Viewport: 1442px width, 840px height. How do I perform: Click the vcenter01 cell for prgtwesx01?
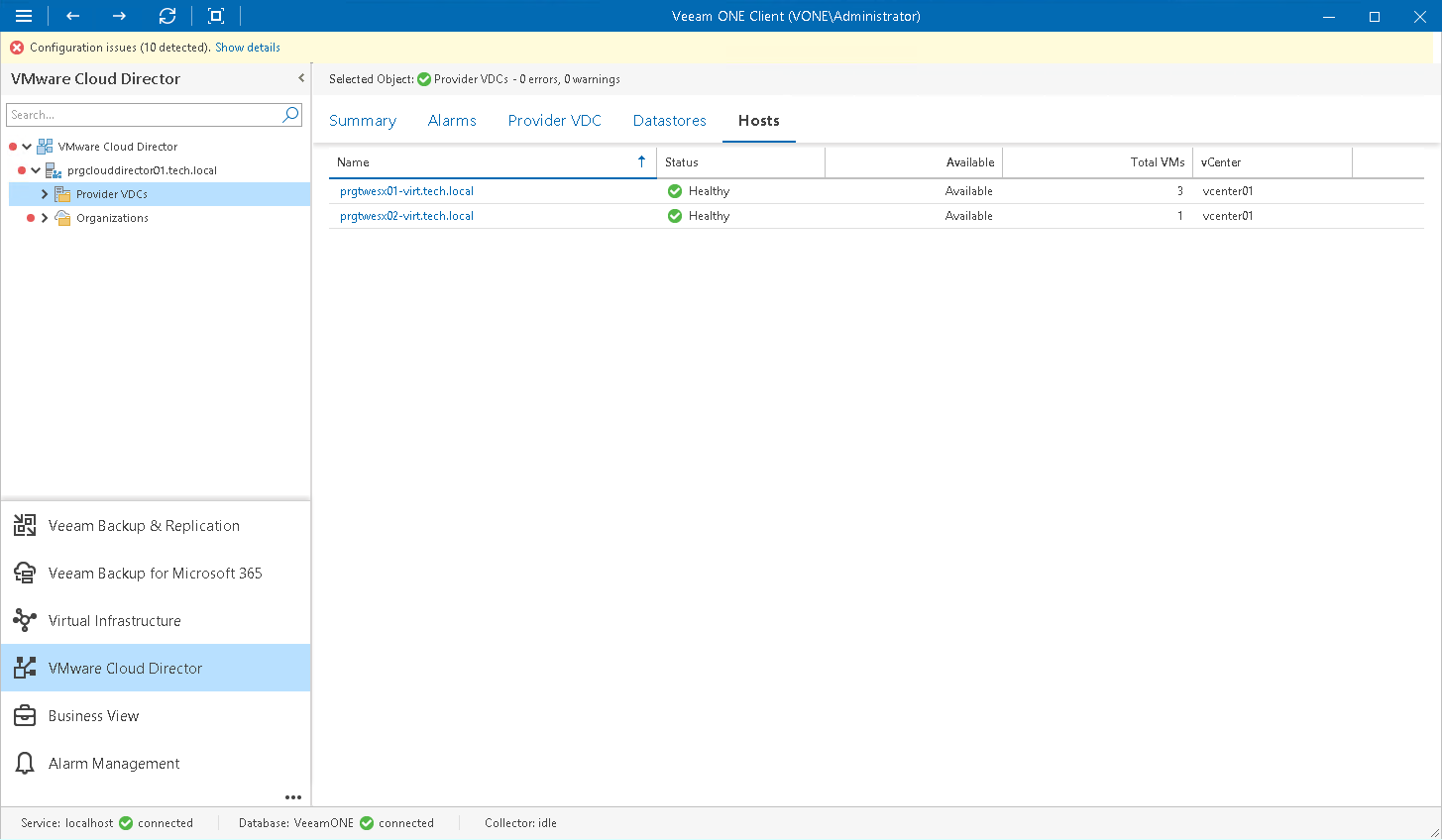[x=1228, y=191]
